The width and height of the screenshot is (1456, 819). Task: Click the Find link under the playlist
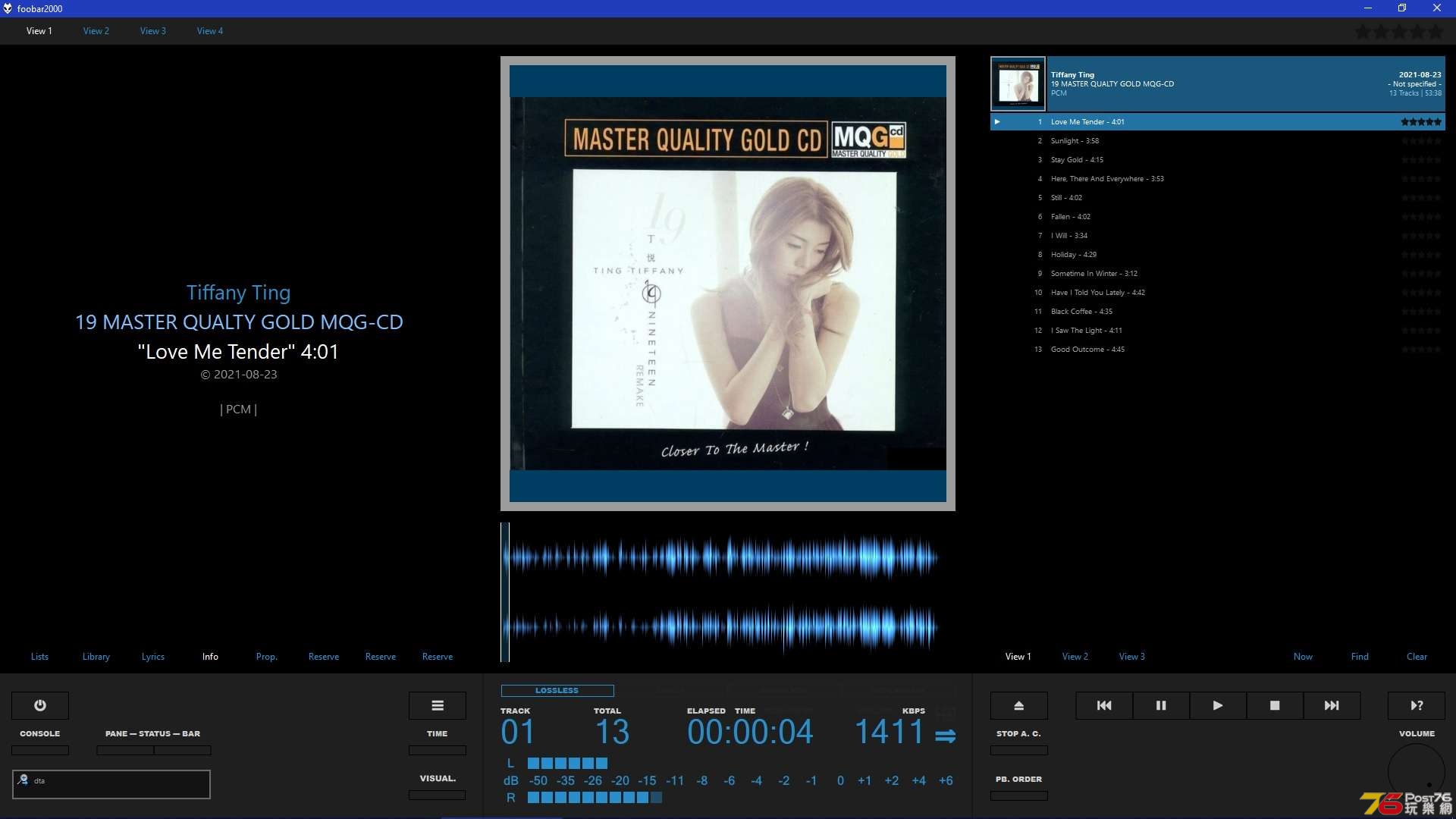1360,657
